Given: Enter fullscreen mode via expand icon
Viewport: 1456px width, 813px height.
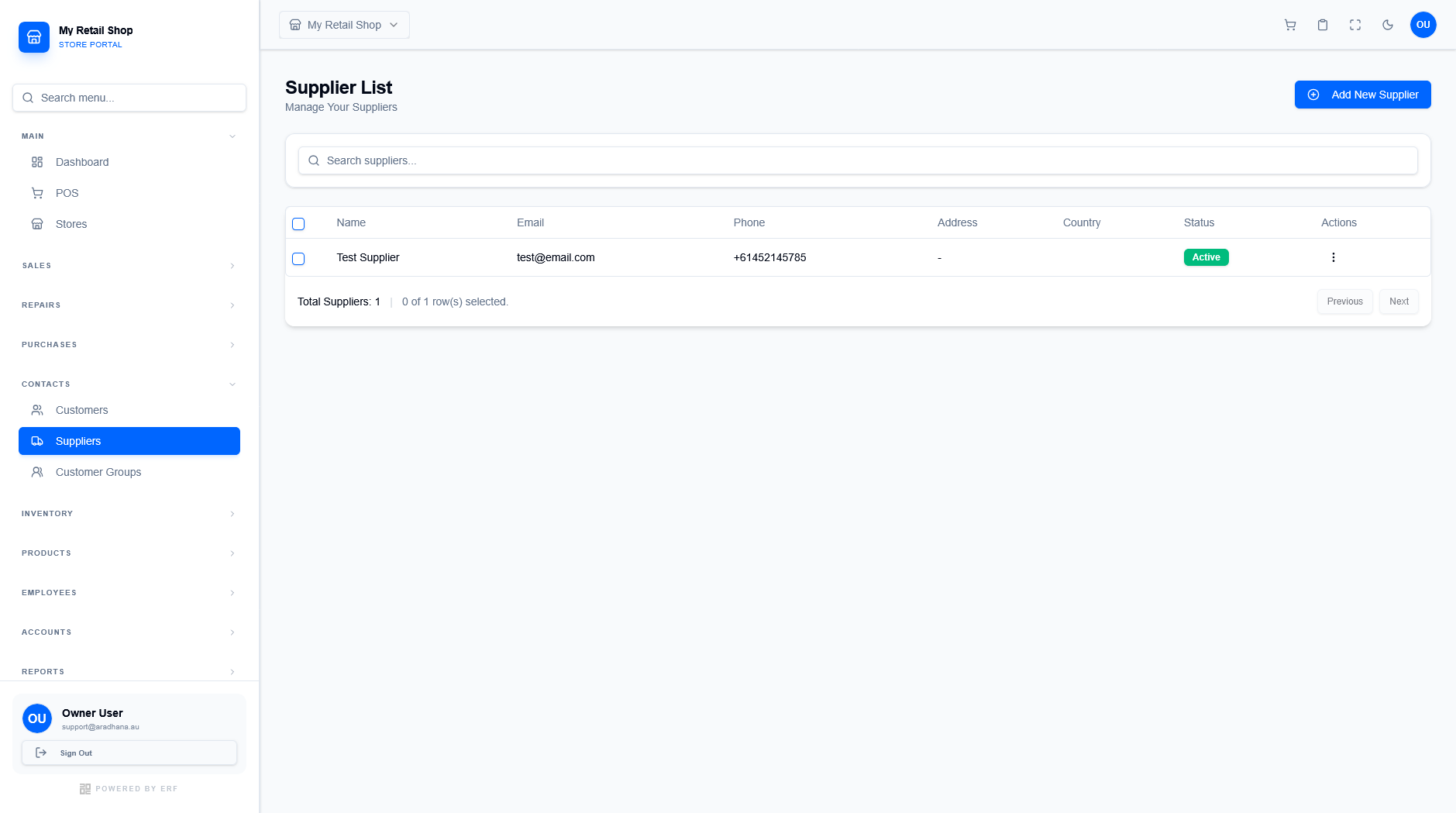Looking at the screenshot, I should (1354, 25).
